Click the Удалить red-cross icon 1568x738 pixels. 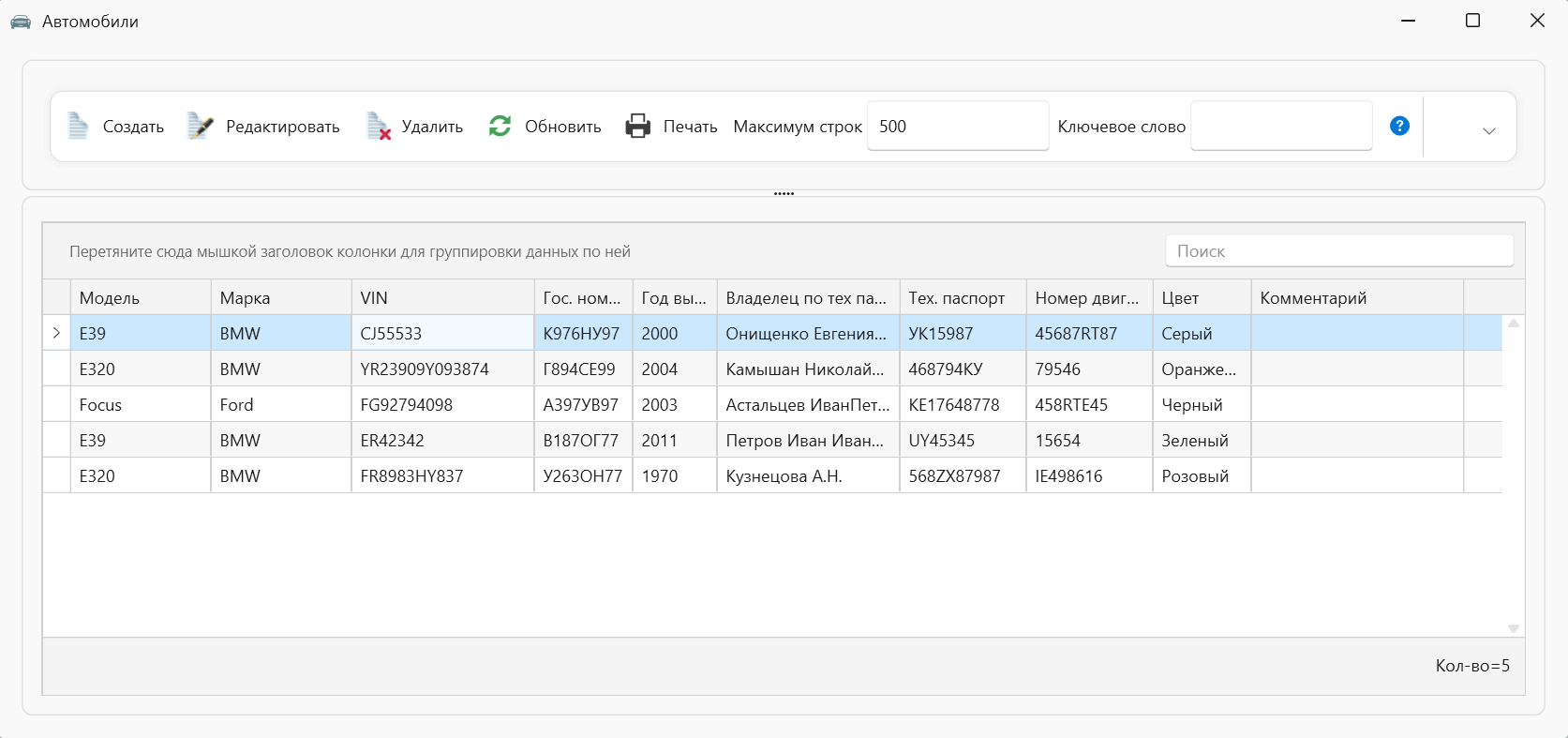point(379,127)
